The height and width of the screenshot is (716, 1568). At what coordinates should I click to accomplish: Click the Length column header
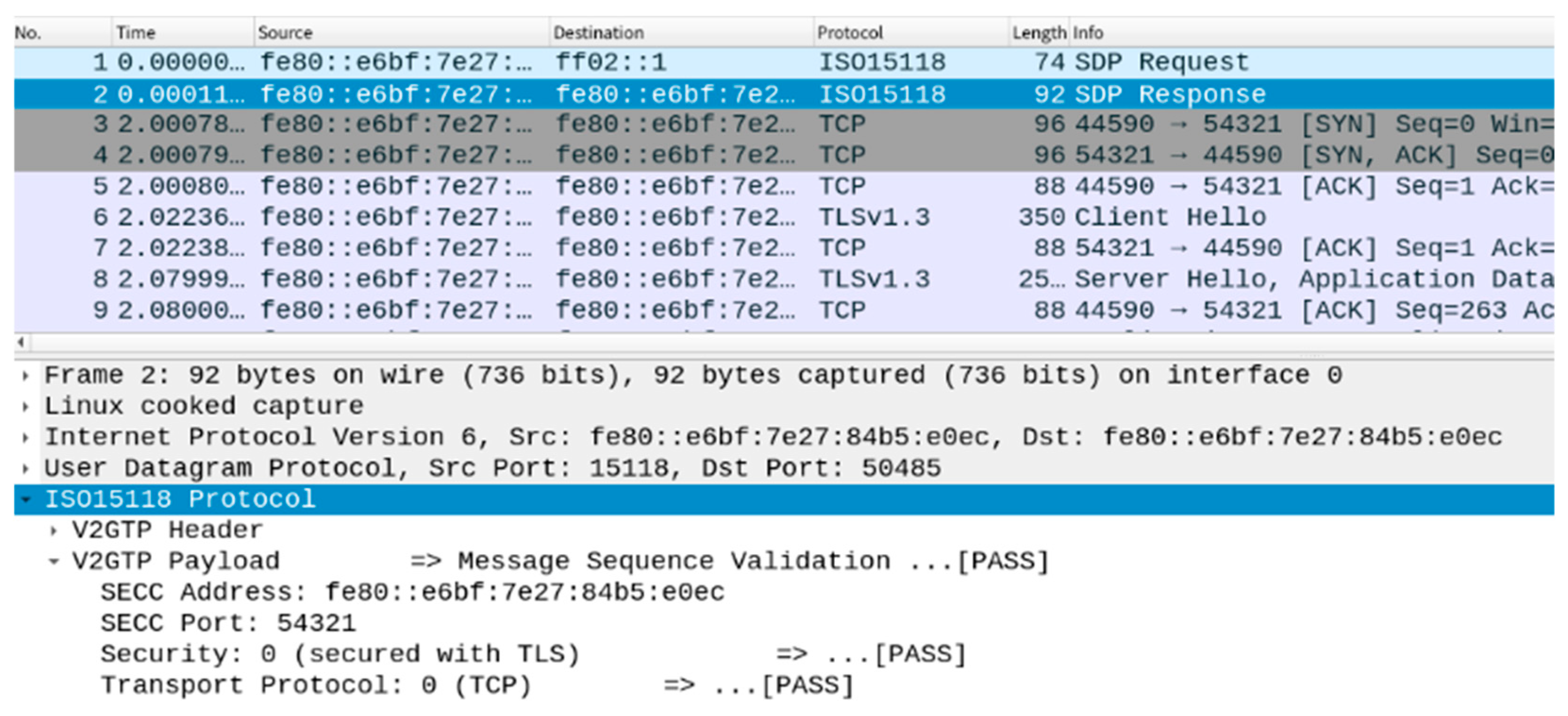[x=1038, y=32]
